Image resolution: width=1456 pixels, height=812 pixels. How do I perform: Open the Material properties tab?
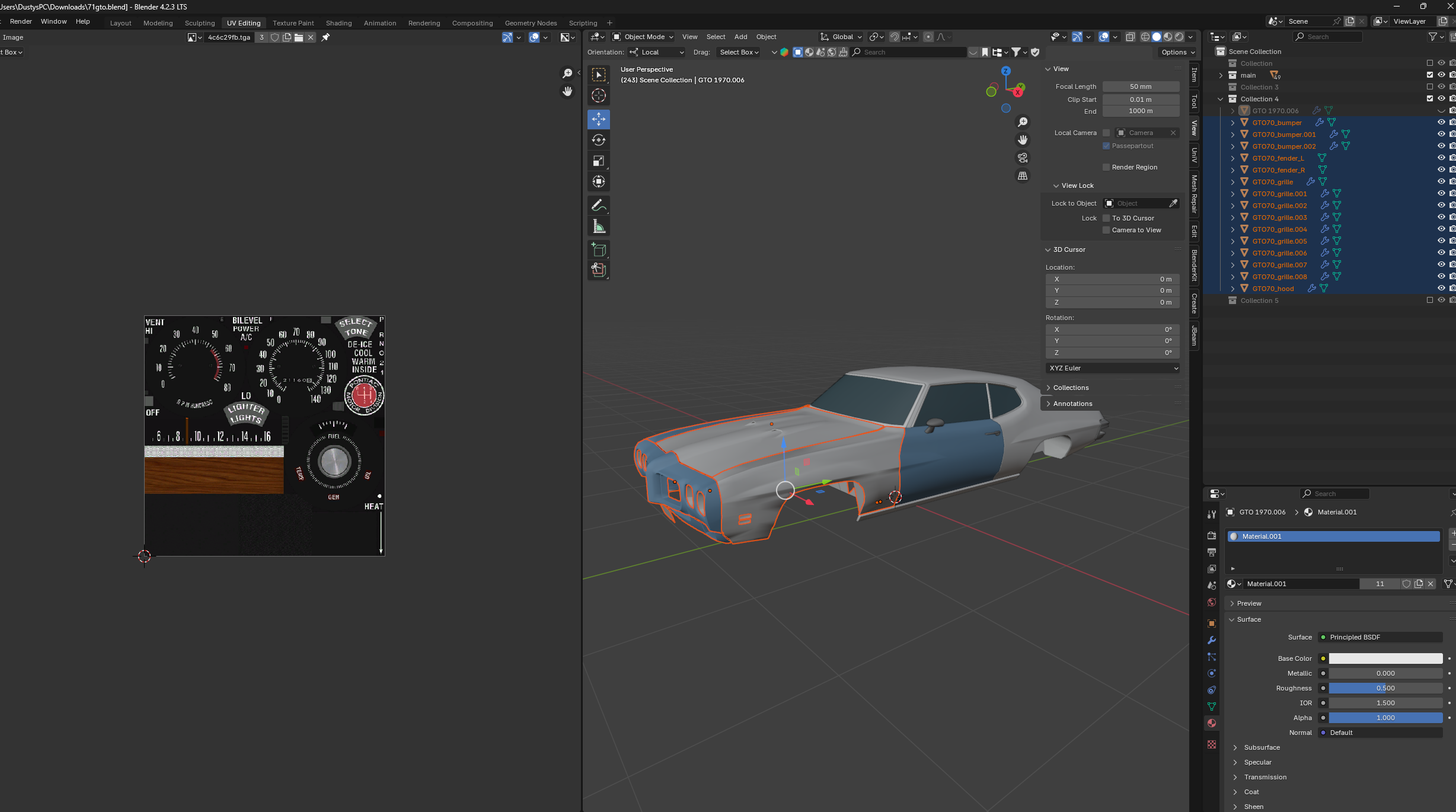(1212, 723)
